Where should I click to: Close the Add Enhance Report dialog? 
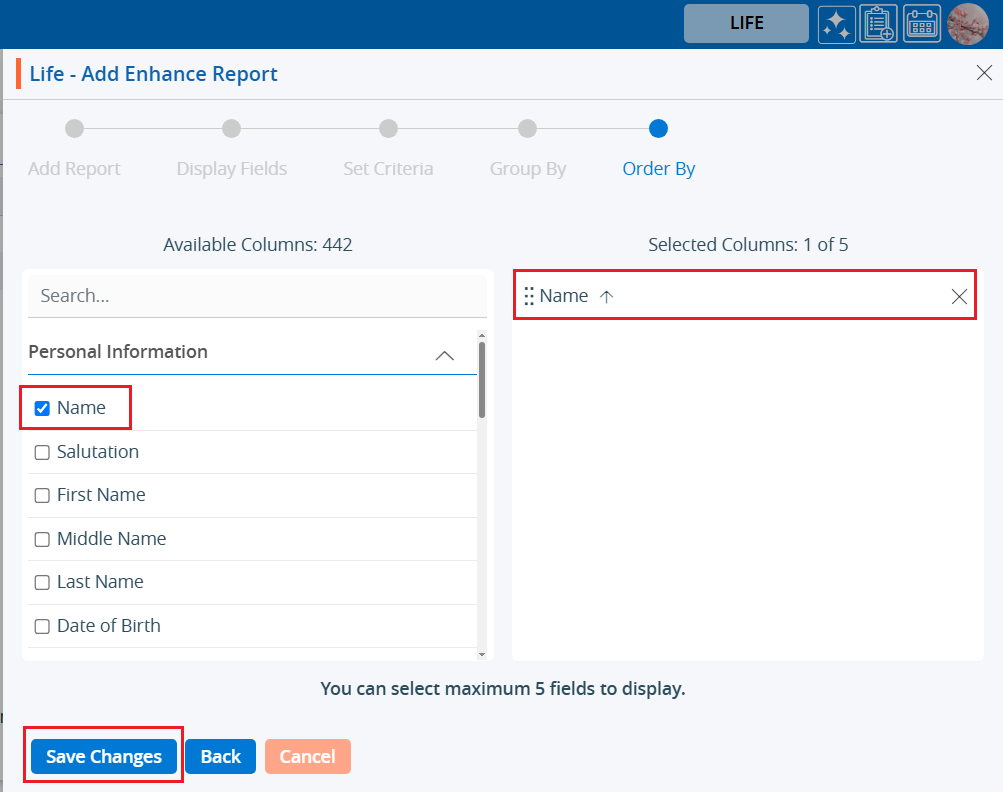983,72
